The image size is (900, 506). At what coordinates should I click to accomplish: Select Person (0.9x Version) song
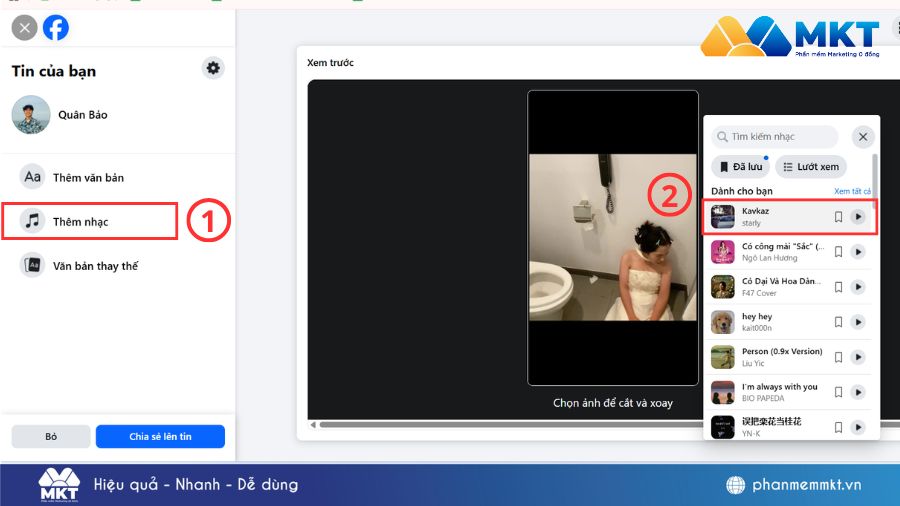(x=790, y=357)
